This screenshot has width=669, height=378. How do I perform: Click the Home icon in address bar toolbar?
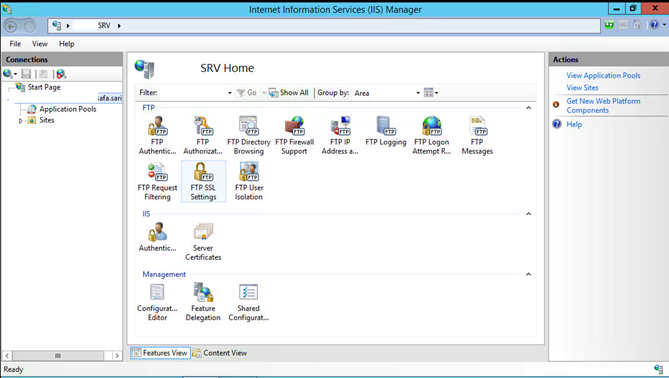[637, 25]
